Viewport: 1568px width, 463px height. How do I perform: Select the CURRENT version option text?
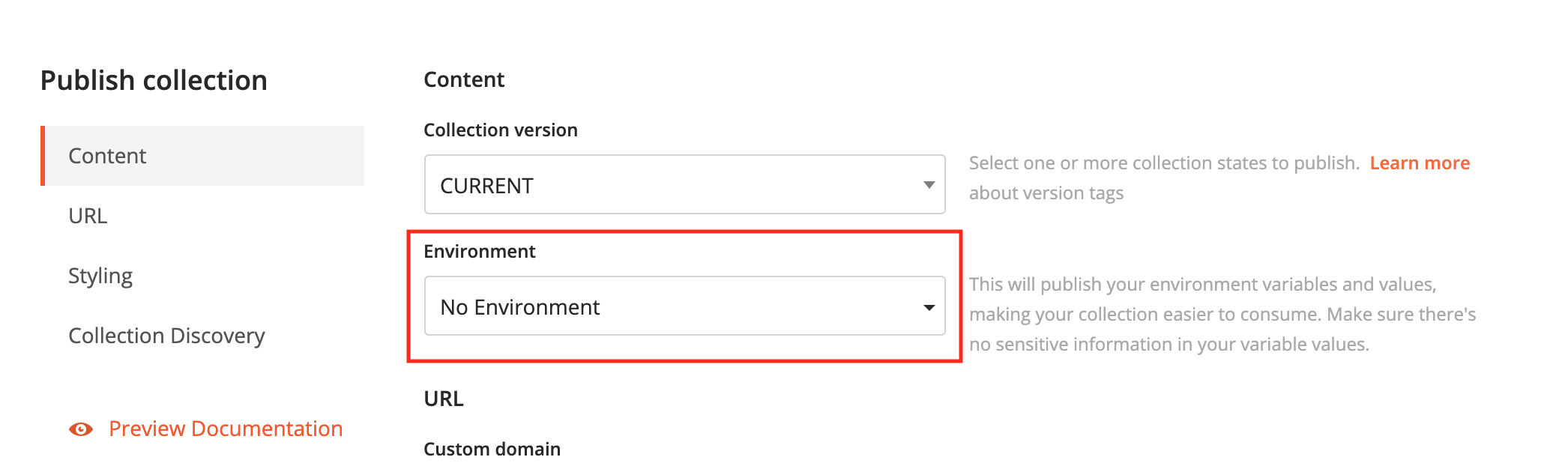tap(486, 185)
